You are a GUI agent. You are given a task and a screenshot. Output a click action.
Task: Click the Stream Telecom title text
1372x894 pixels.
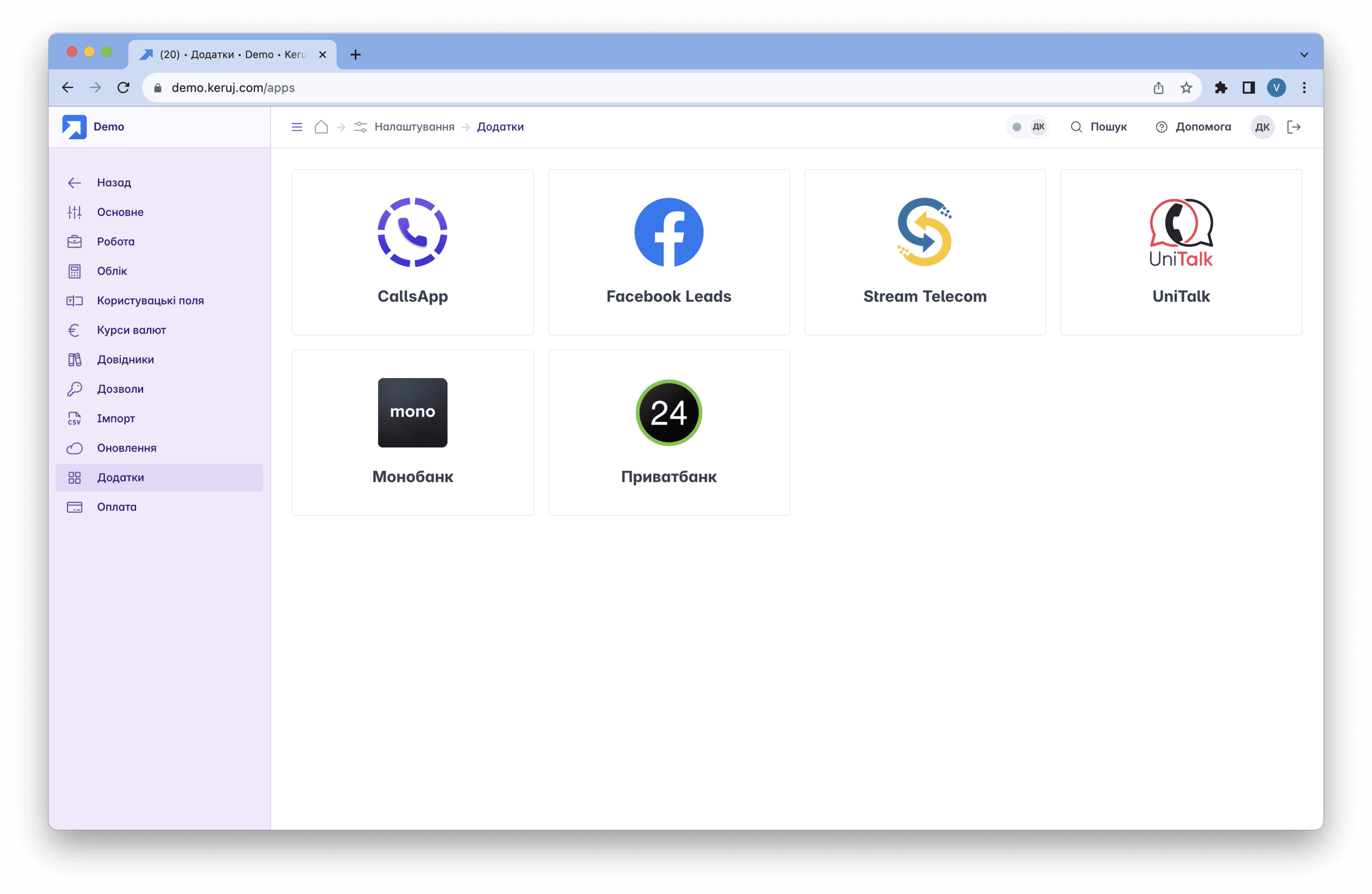[x=925, y=296]
